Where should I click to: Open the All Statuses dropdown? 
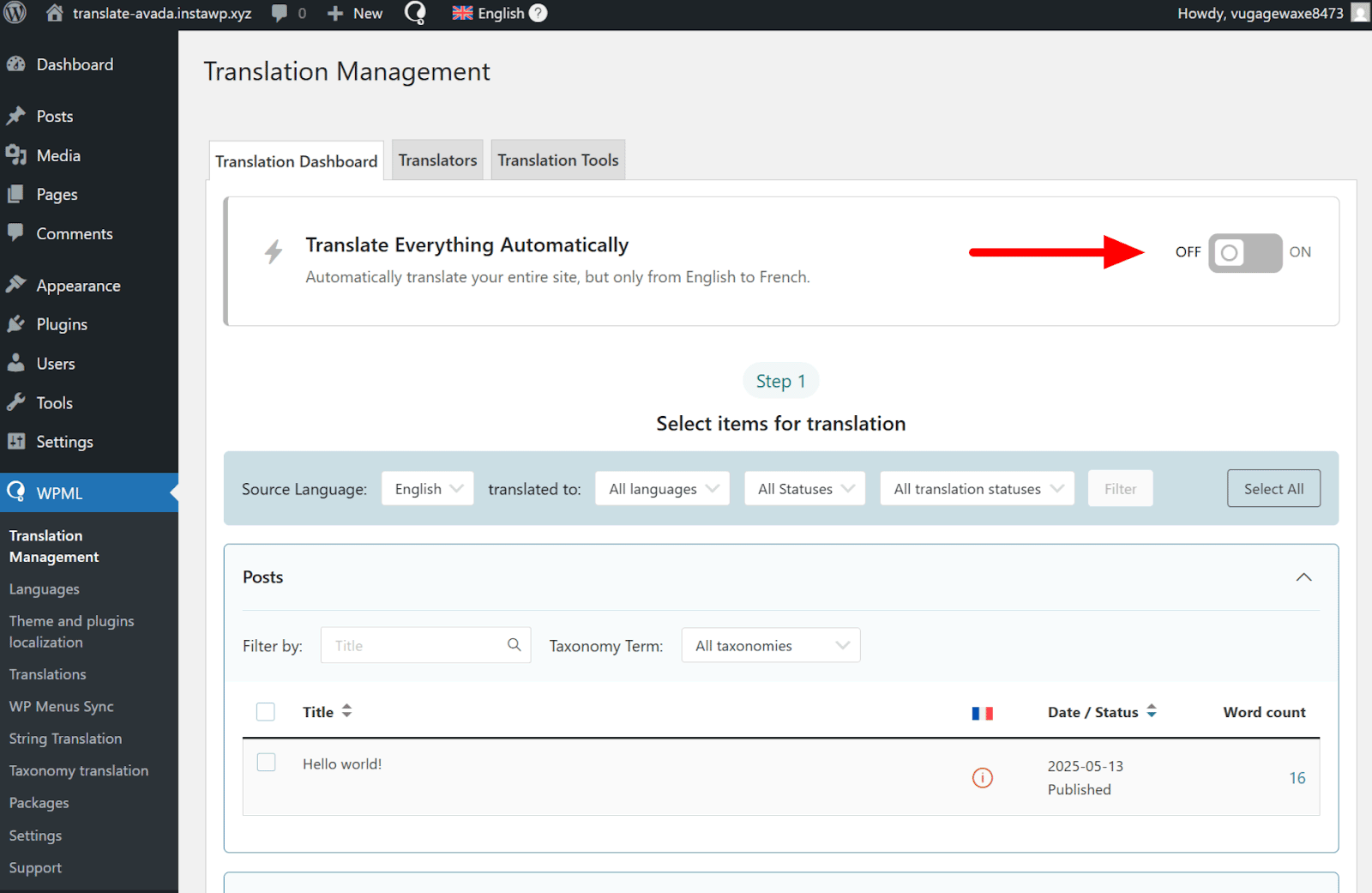click(805, 488)
